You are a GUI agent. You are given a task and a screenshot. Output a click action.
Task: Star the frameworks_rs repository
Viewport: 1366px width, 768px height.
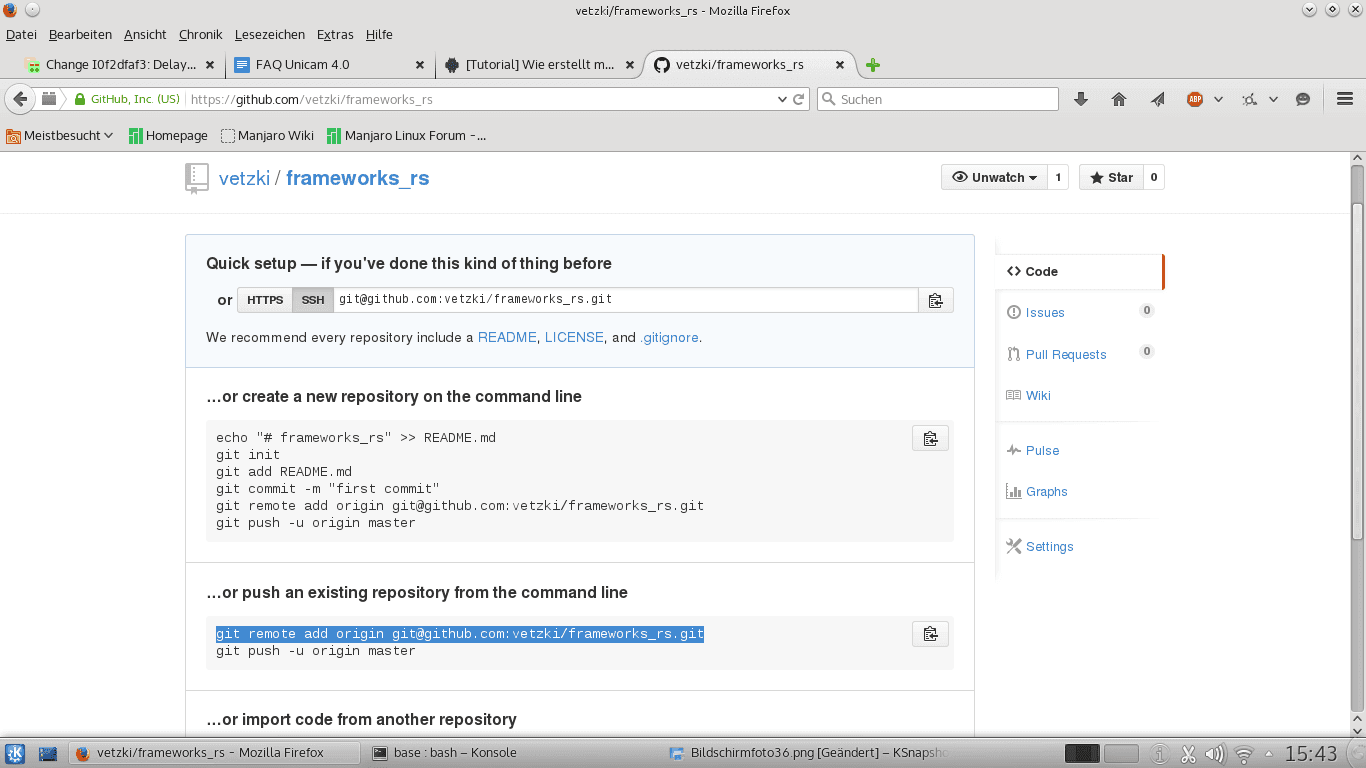pyautogui.click(x=1111, y=178)
